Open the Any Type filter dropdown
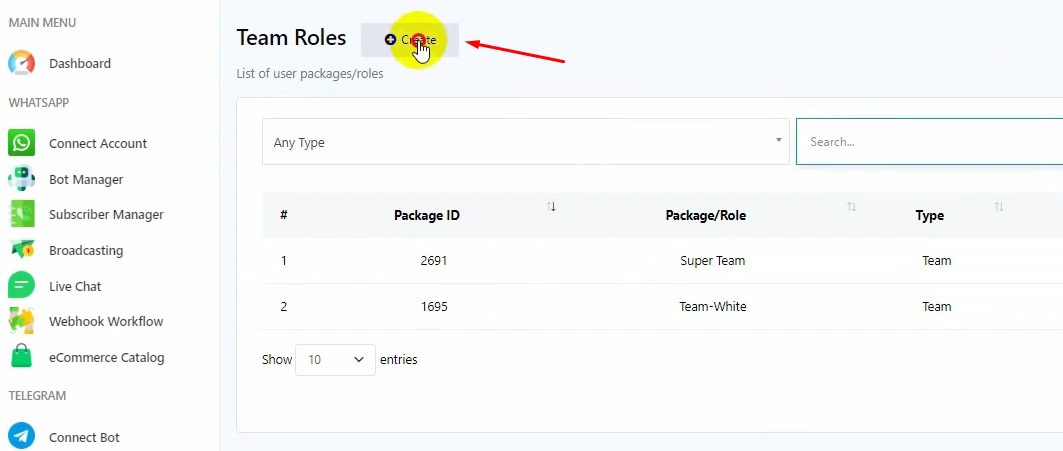The image size is (1063, 451). pyautogui.click(x=525, y=142)
